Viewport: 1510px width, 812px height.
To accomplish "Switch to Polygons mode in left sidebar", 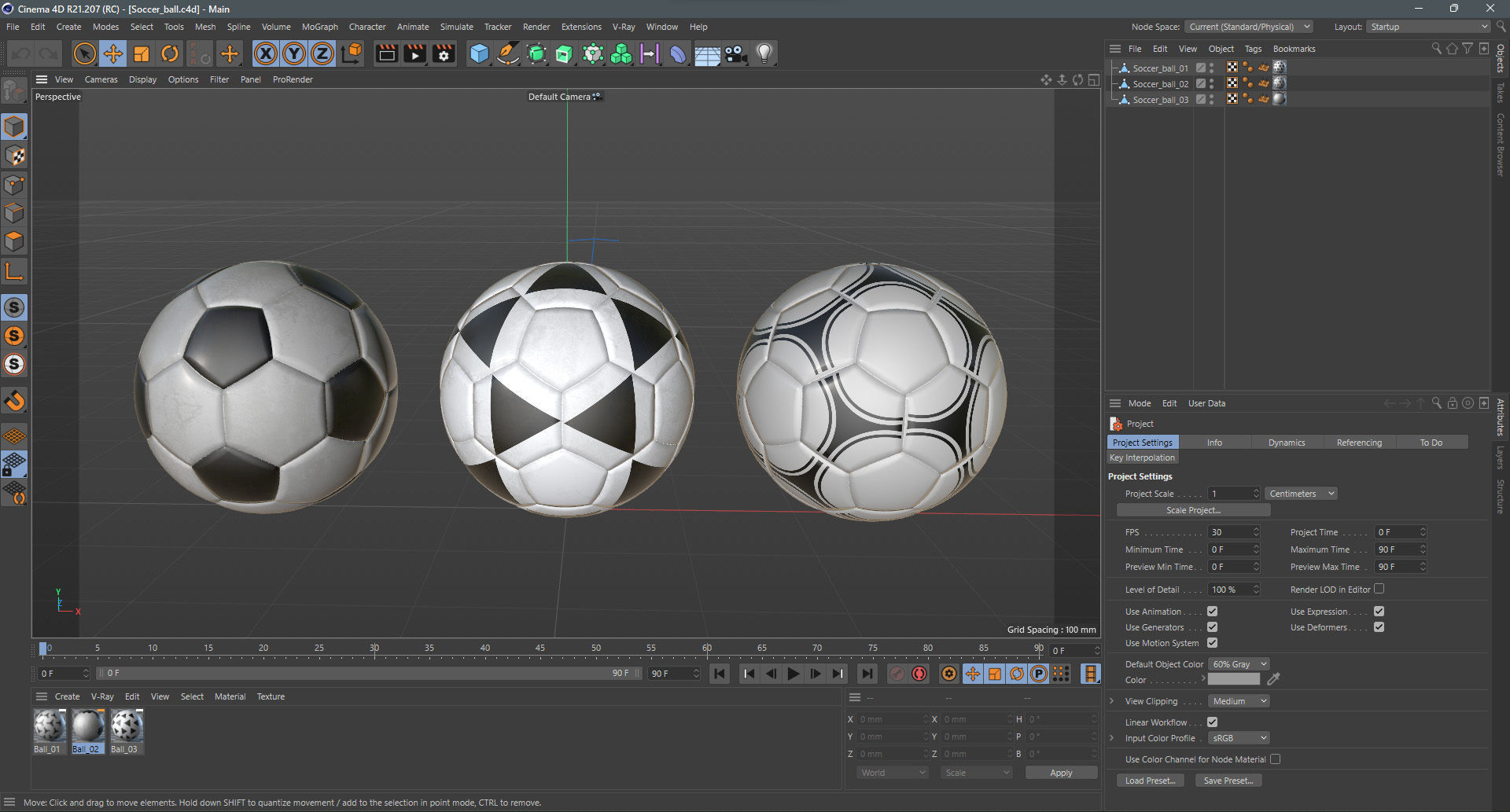I will 14,241.
